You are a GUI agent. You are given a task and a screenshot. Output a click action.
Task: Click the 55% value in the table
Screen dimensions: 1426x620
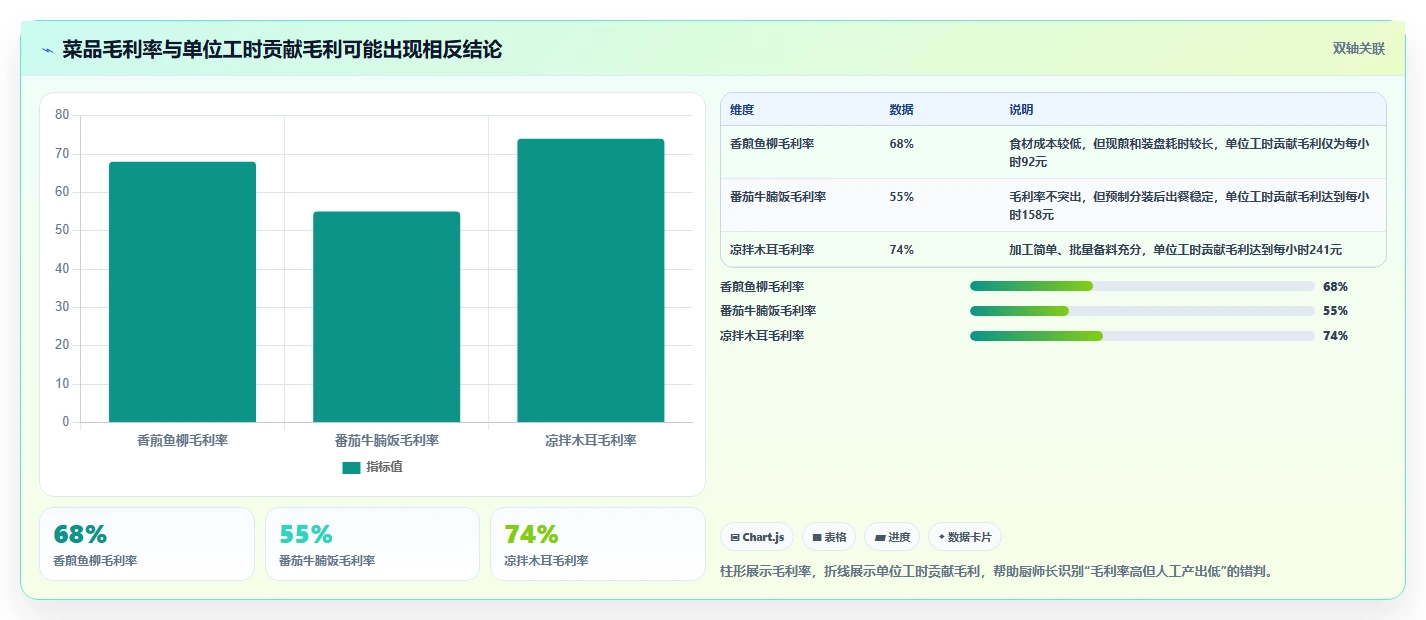(x=901, y=197)
